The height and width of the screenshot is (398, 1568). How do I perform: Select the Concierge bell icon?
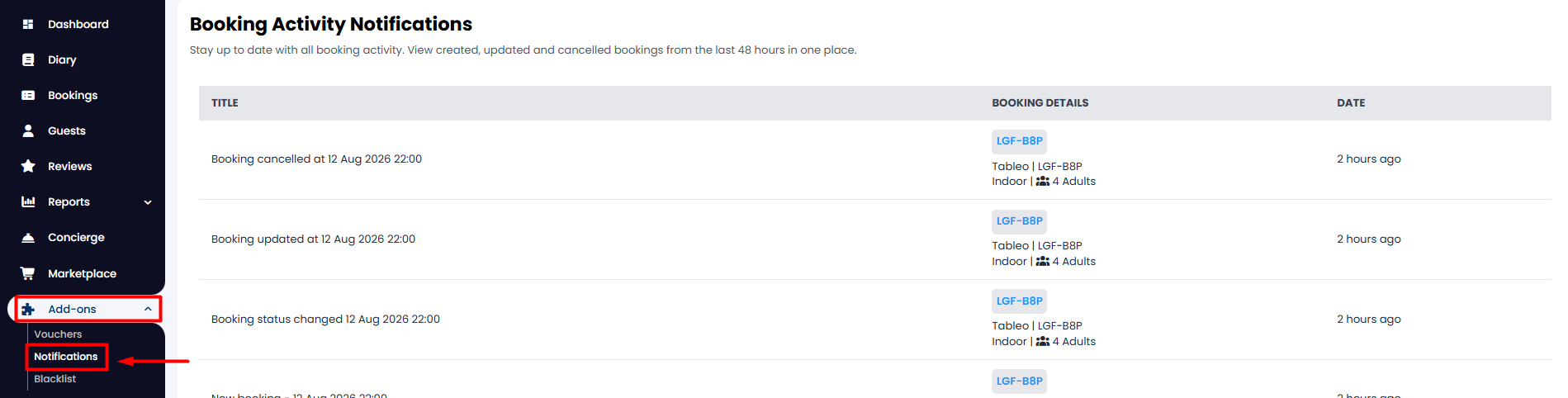coord(28,237)
